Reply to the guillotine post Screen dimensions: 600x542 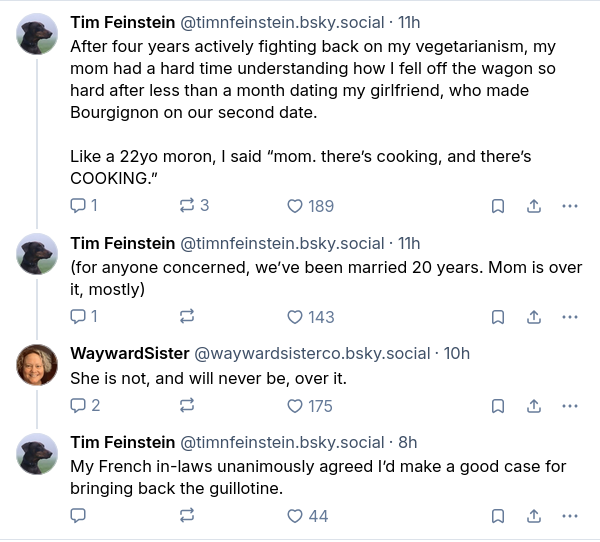click(x=79, y=516)
